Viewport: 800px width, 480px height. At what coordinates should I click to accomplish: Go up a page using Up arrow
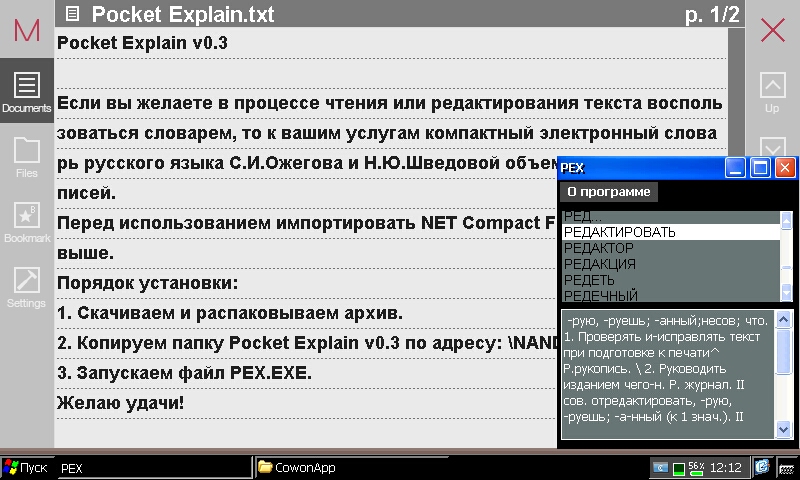772,92
